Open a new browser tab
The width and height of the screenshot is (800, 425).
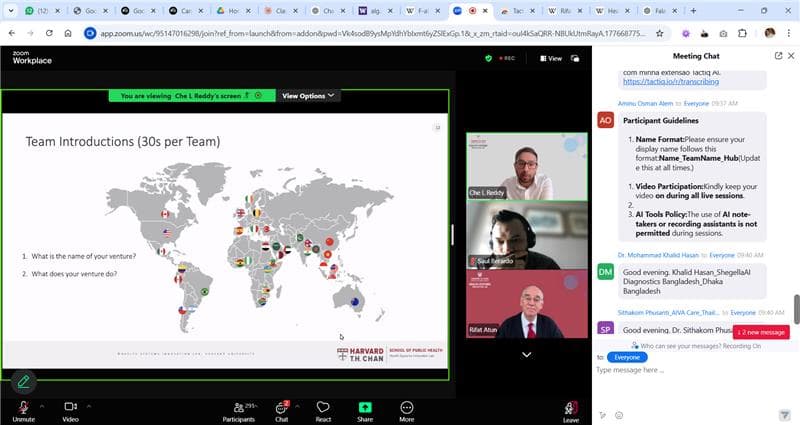pyautogui.click(x=693, y=11)
